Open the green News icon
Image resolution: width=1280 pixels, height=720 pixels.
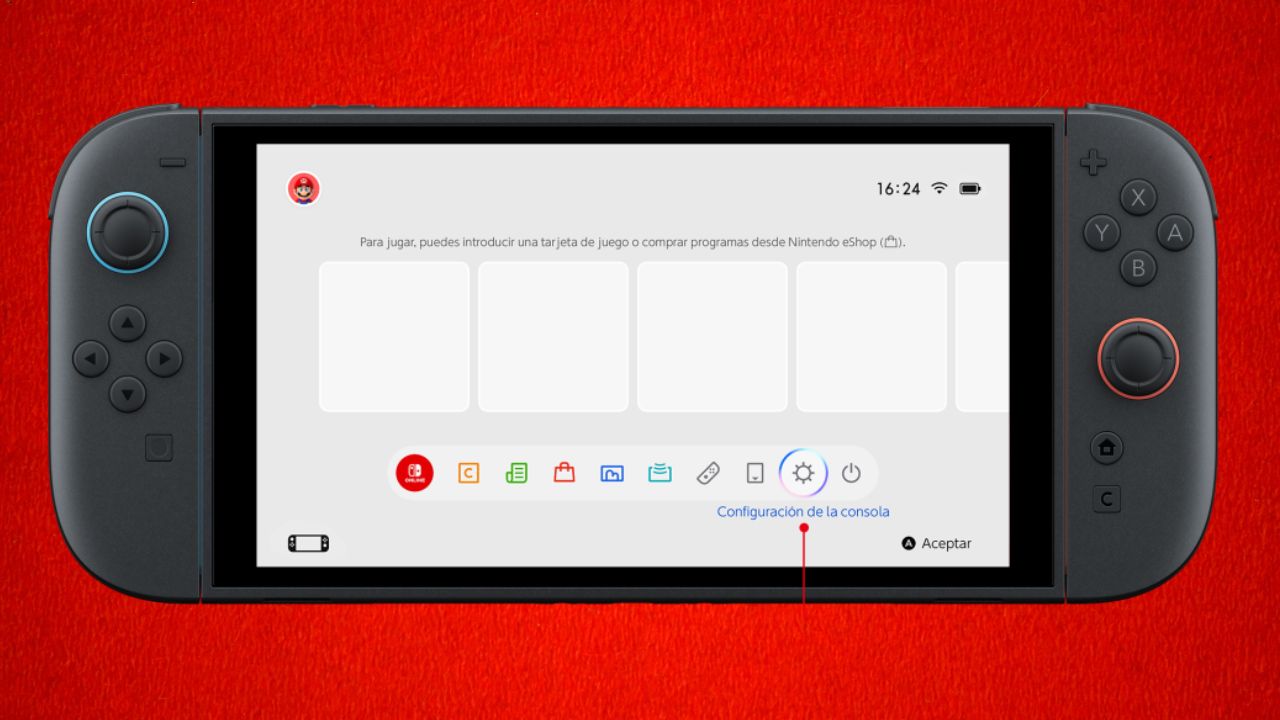coord(516,473)
